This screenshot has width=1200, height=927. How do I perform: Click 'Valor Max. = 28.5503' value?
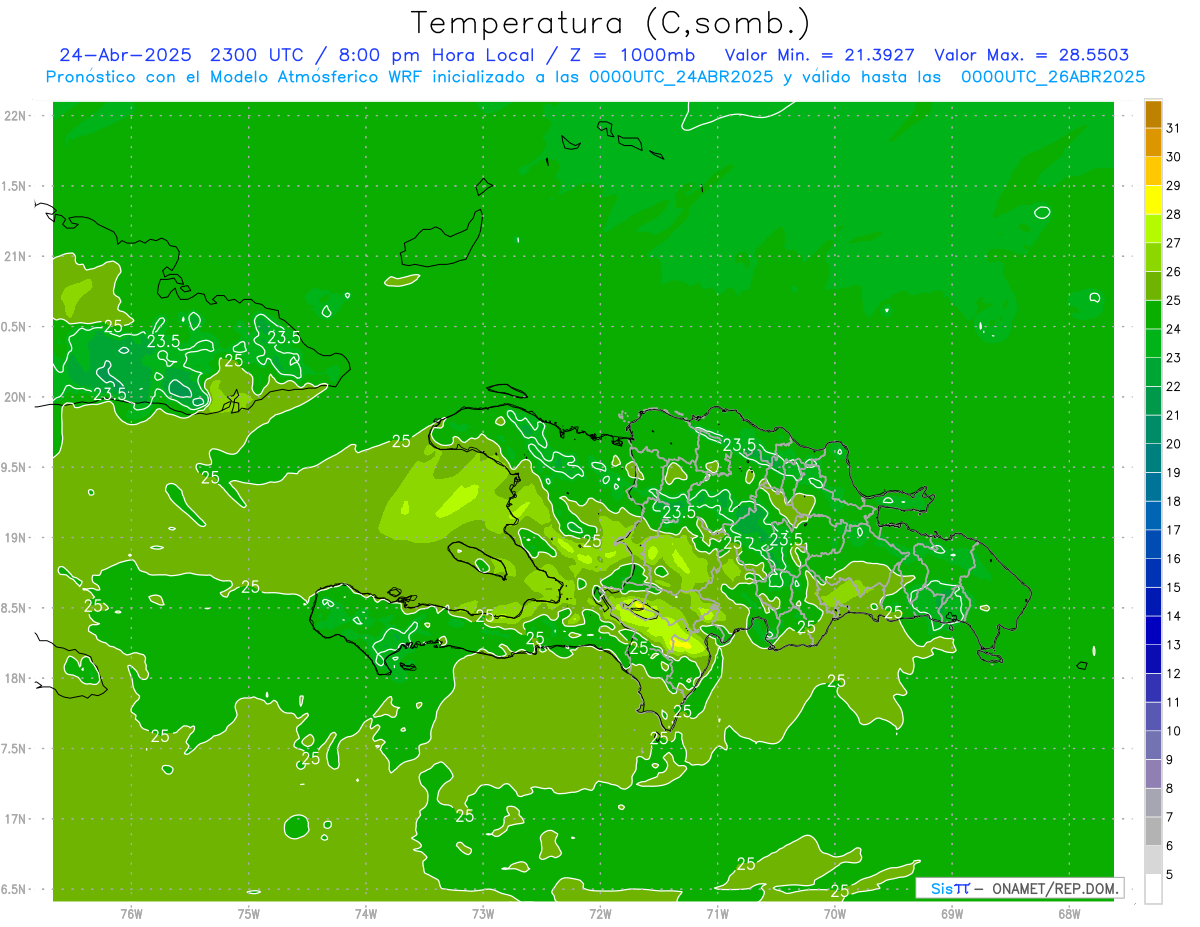(1032, 55)
